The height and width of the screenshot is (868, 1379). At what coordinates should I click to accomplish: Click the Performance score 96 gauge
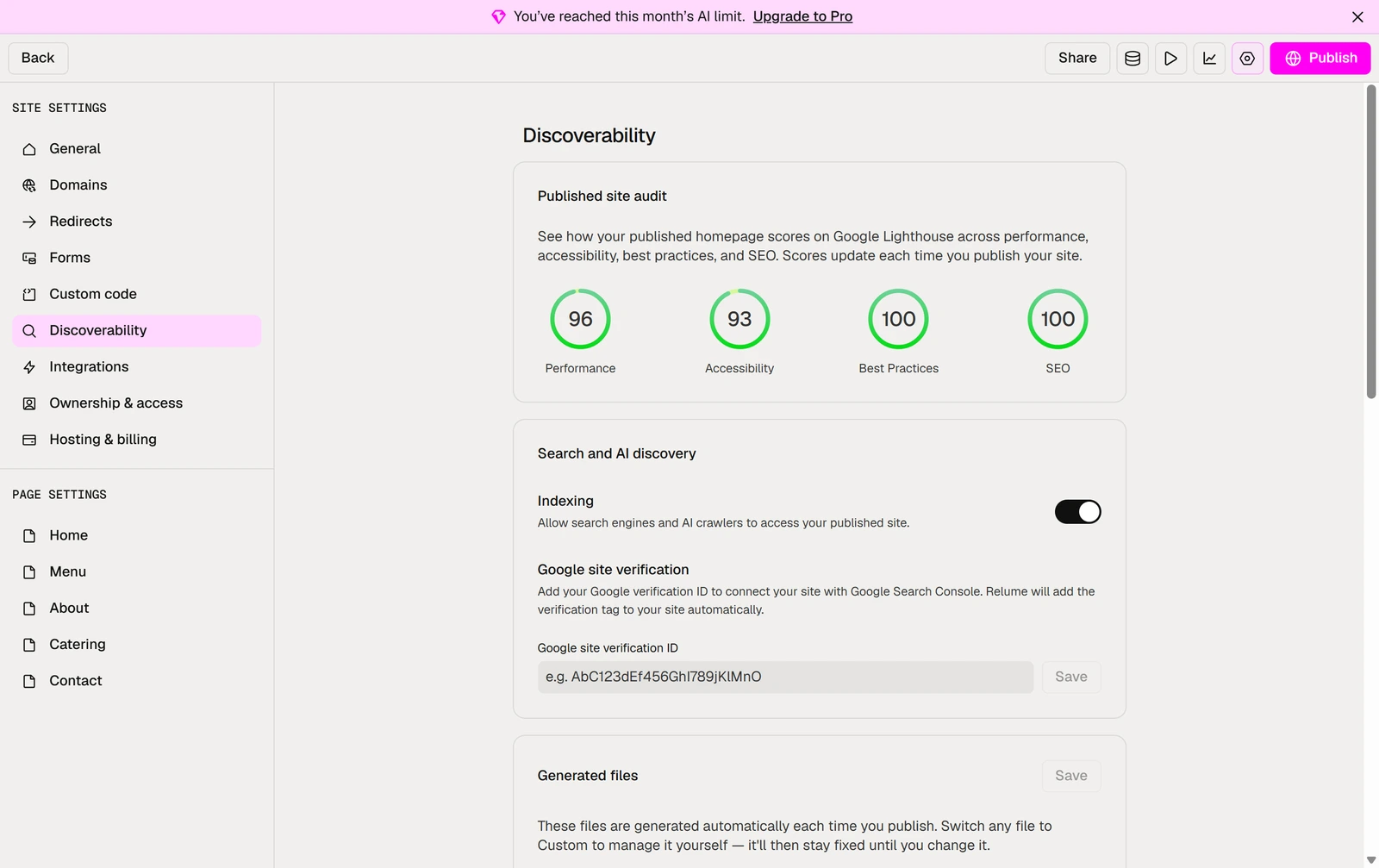click(580, 319)
